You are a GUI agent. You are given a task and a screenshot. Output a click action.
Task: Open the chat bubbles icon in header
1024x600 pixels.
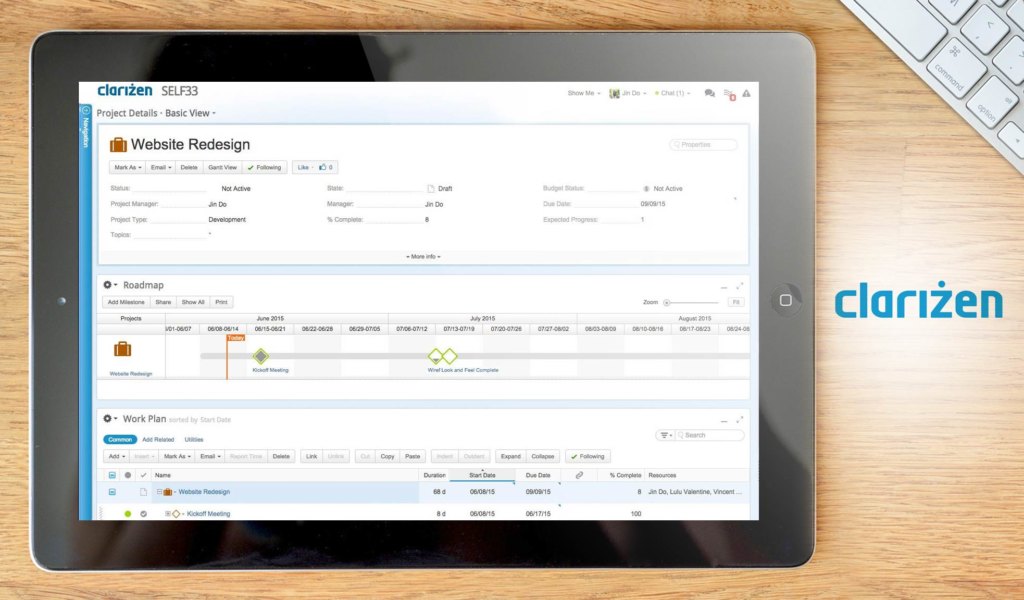coord(710,93)
